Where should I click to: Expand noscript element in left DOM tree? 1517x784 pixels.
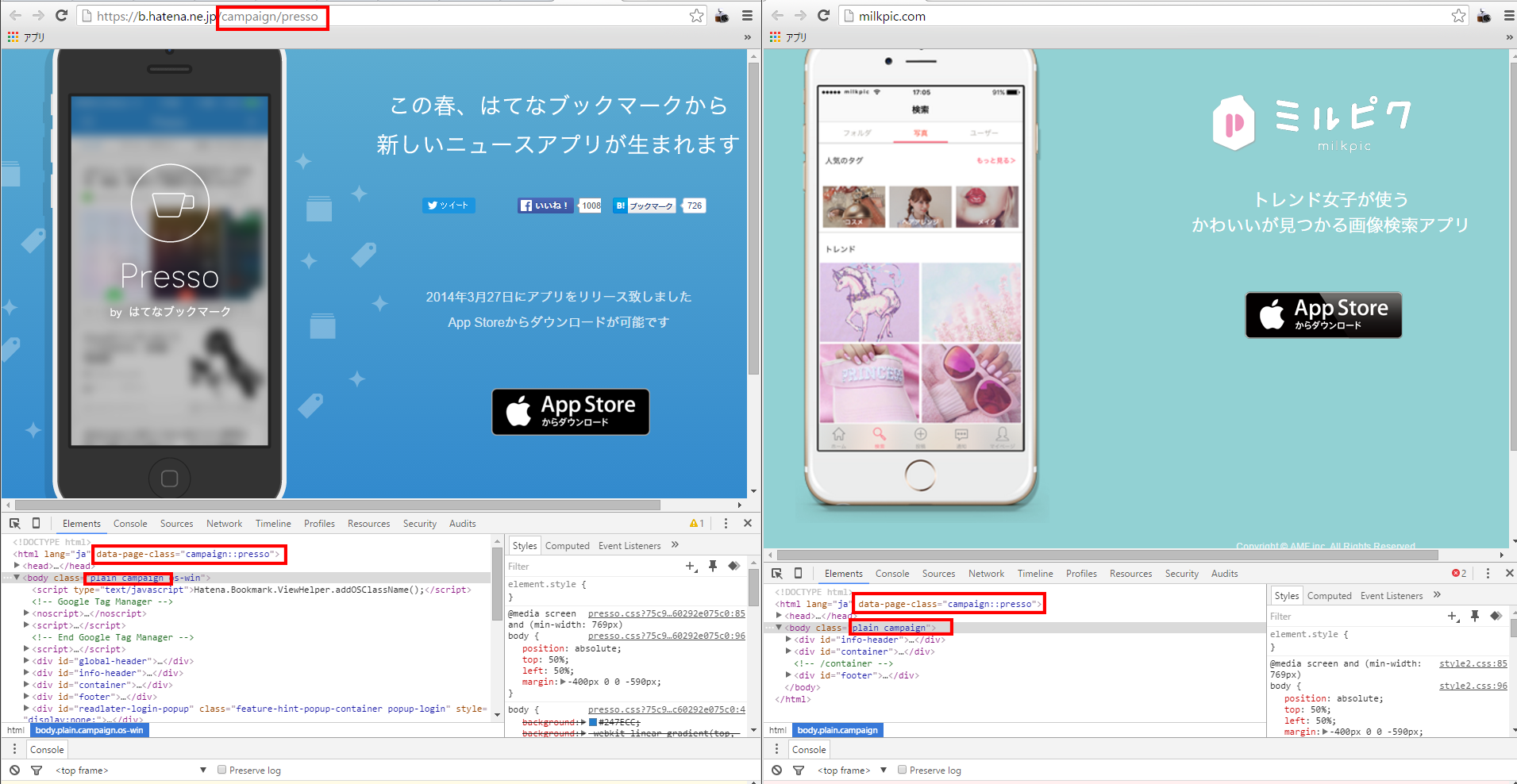[x=26, y=613]
